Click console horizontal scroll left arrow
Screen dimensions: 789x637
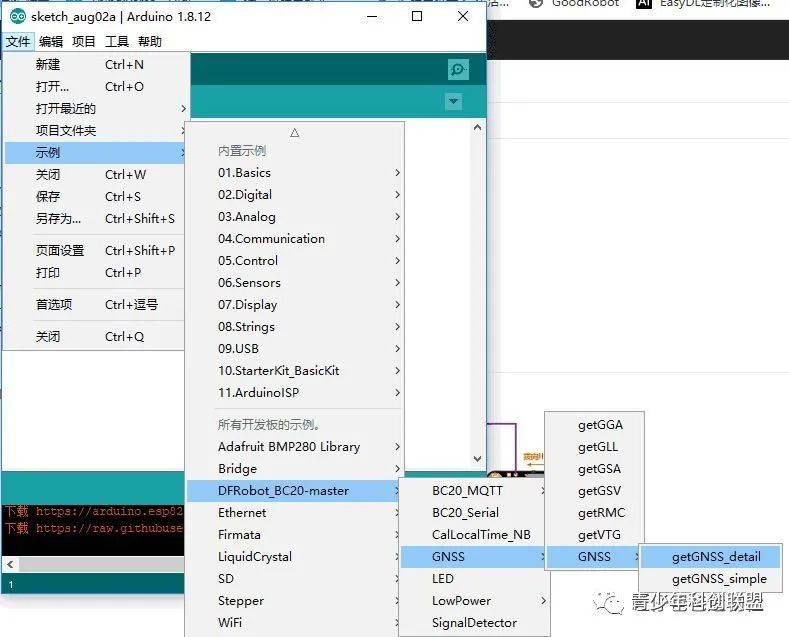tap(10, 564)
